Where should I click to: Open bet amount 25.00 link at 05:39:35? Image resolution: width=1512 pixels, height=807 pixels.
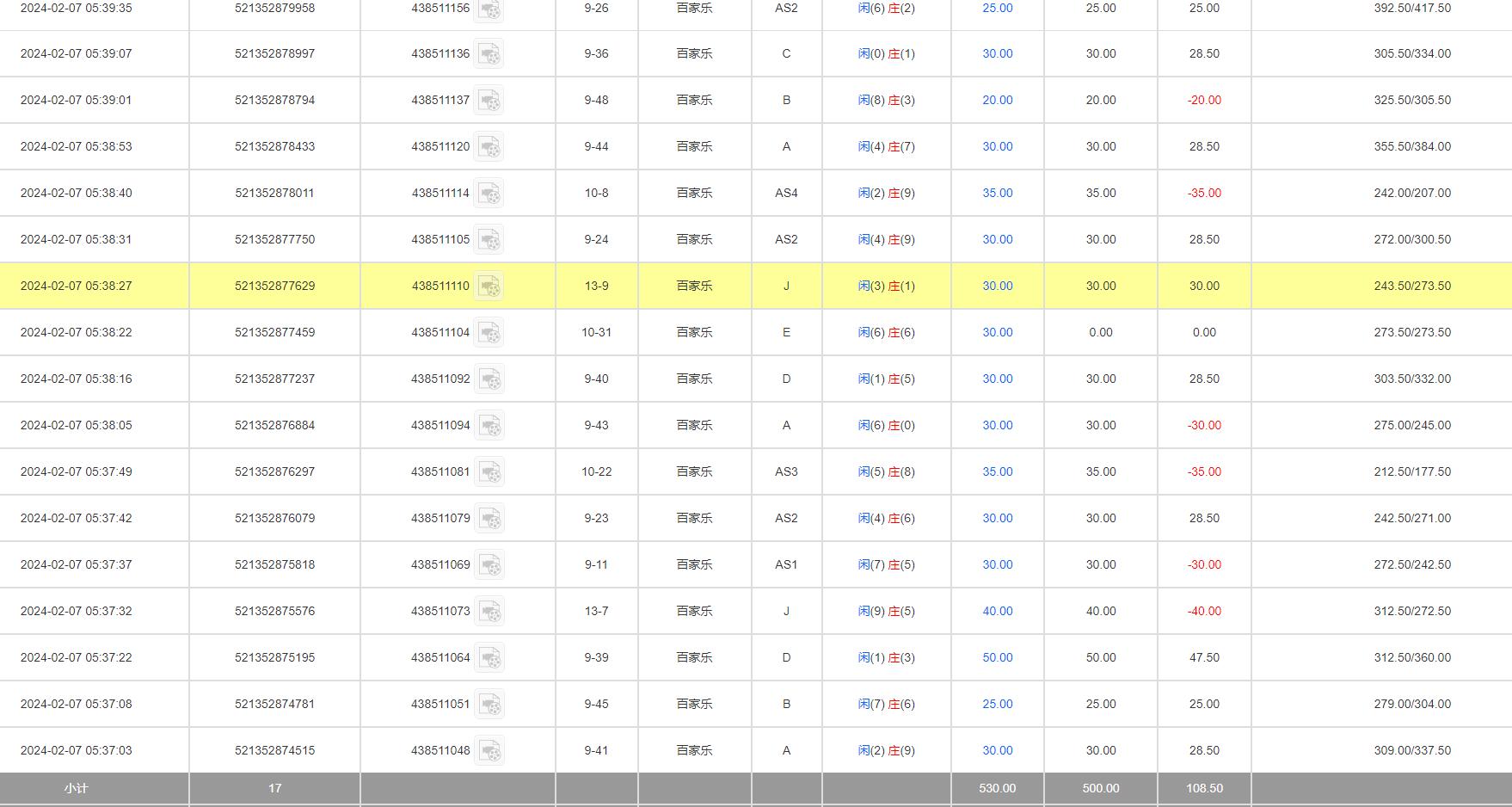click(998, 8)
